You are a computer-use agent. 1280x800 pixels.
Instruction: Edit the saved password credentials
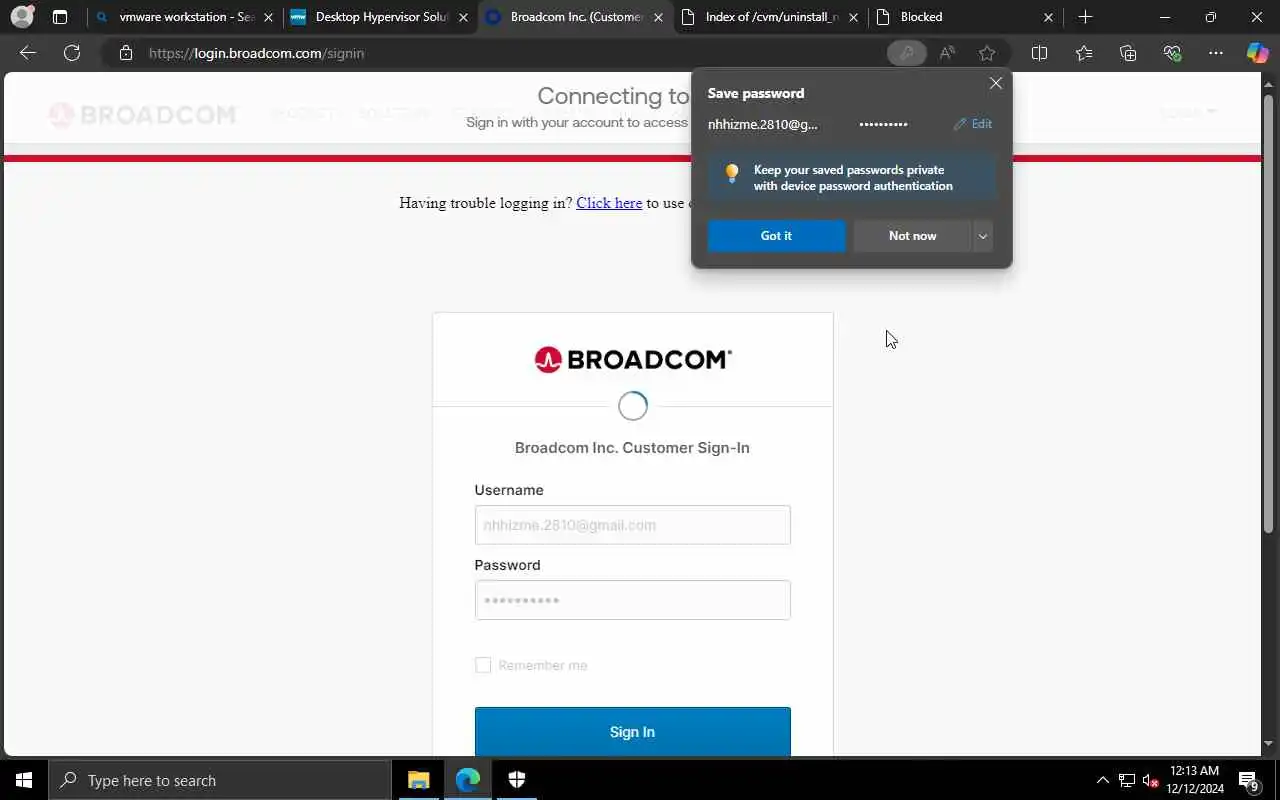[x=973, y=124]
